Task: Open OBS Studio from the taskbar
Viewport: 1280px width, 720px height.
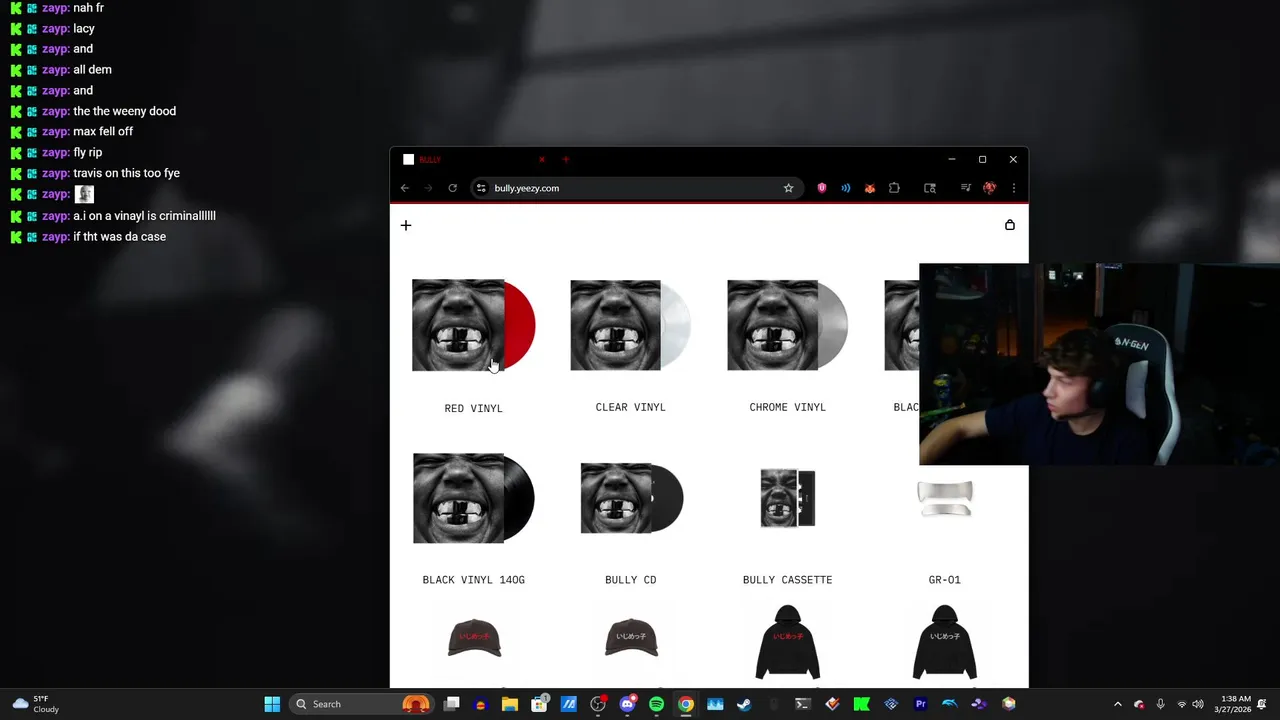Action: [598, 704]
